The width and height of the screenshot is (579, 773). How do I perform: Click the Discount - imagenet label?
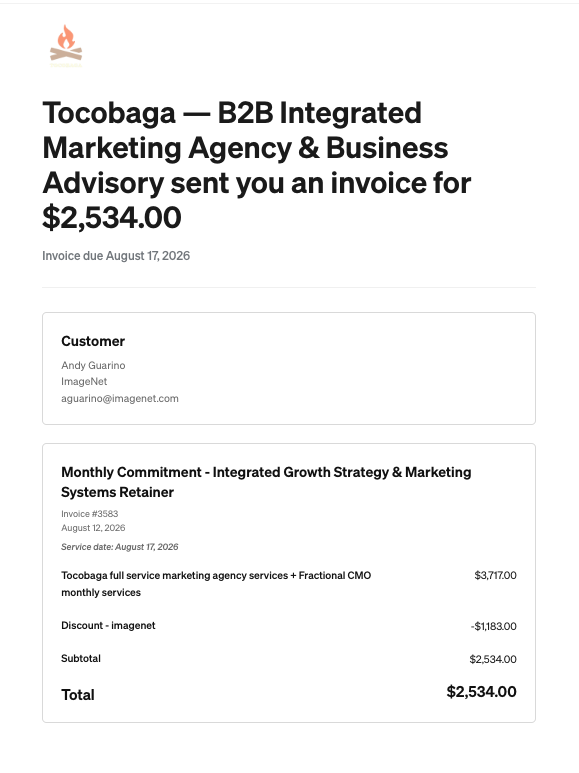[108, 626]
